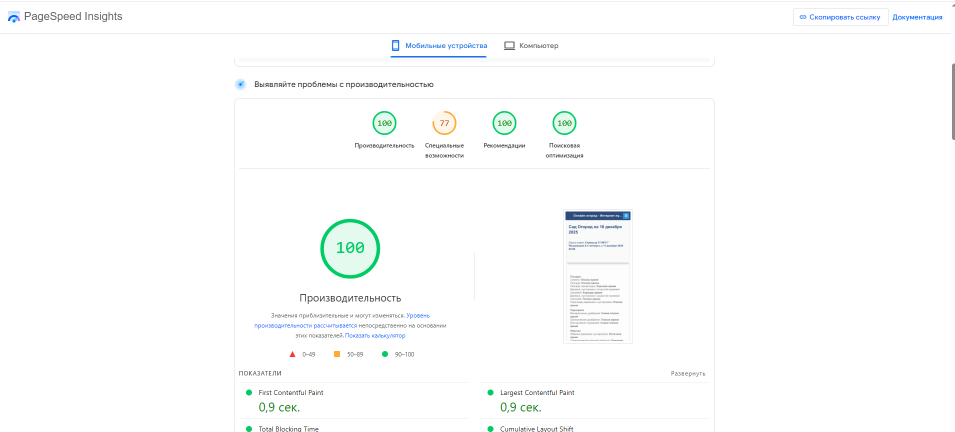Click the vertical page scrollbar thumb

tap(951, 101)
